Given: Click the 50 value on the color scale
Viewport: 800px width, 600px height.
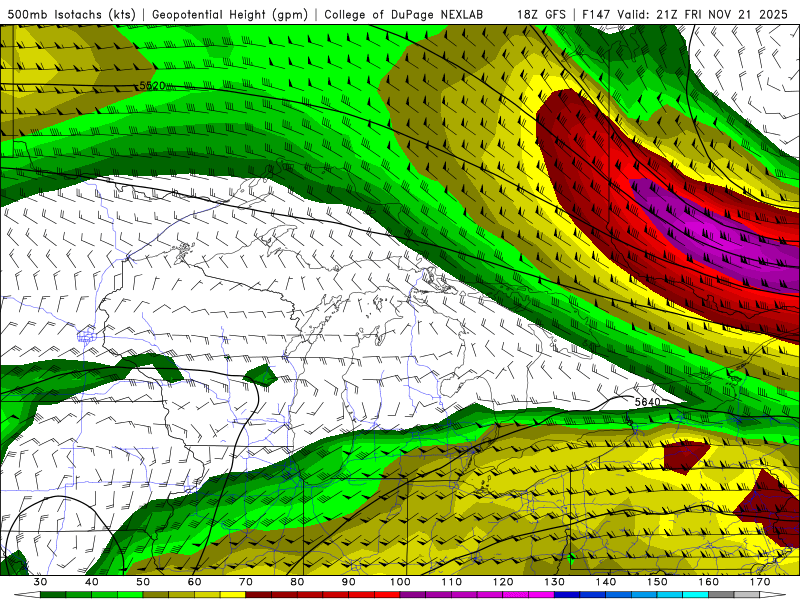Looking at the screenshot, I should pyautogui.click(x=143, y=582).
